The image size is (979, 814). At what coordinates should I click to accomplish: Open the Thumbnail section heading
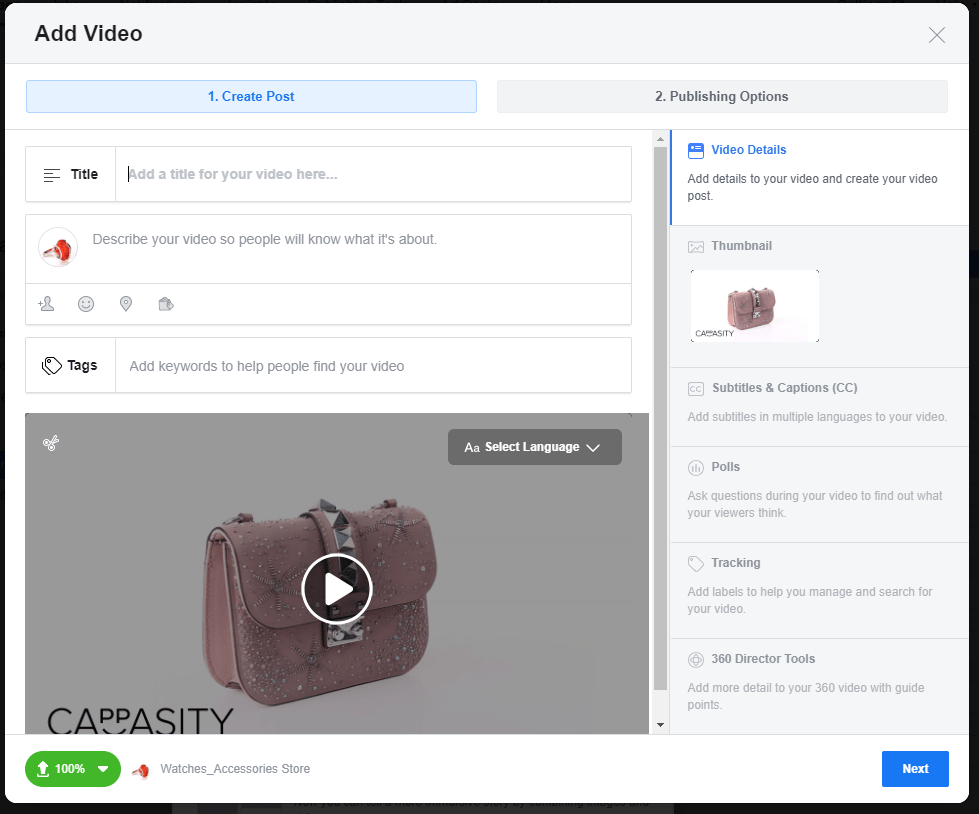[741, 246]
